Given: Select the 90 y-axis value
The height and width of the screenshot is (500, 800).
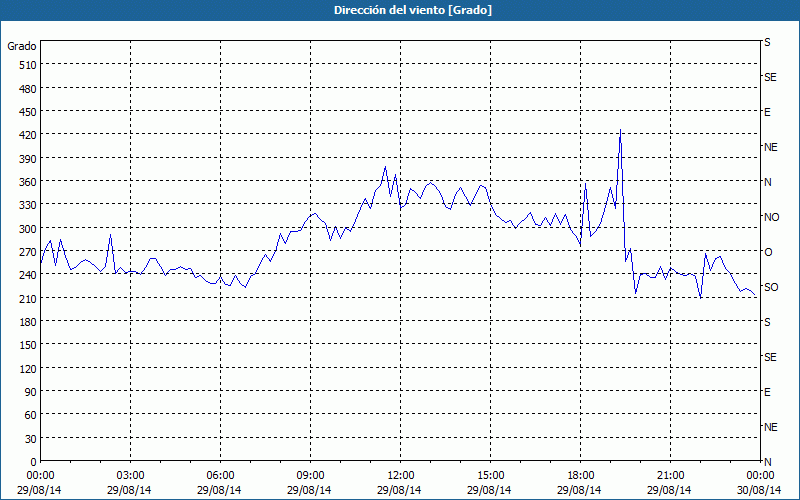Looking at the screenshot, I should tap(31, 392).
